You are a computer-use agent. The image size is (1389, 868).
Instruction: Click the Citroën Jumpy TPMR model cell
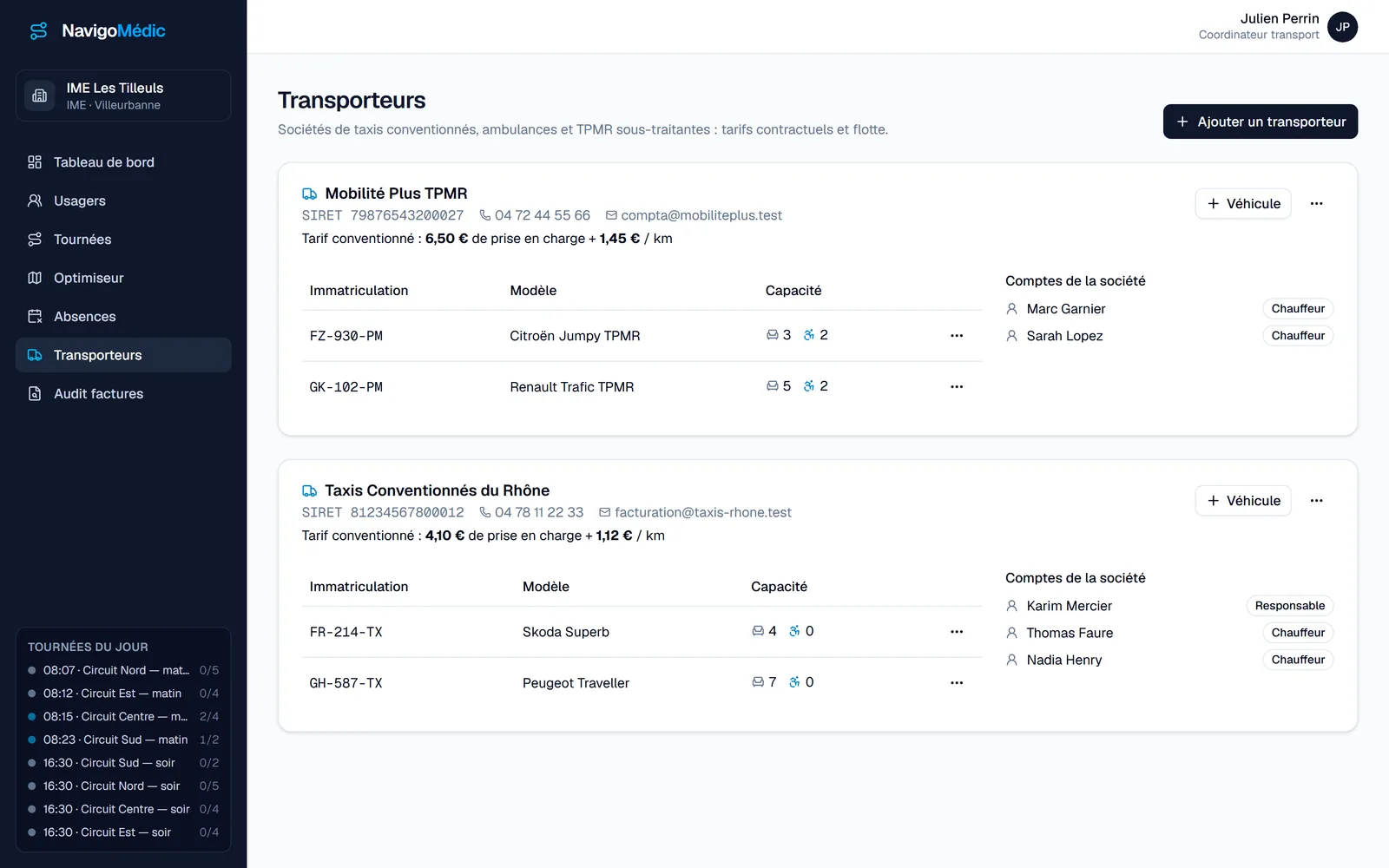tap(575, 336)
